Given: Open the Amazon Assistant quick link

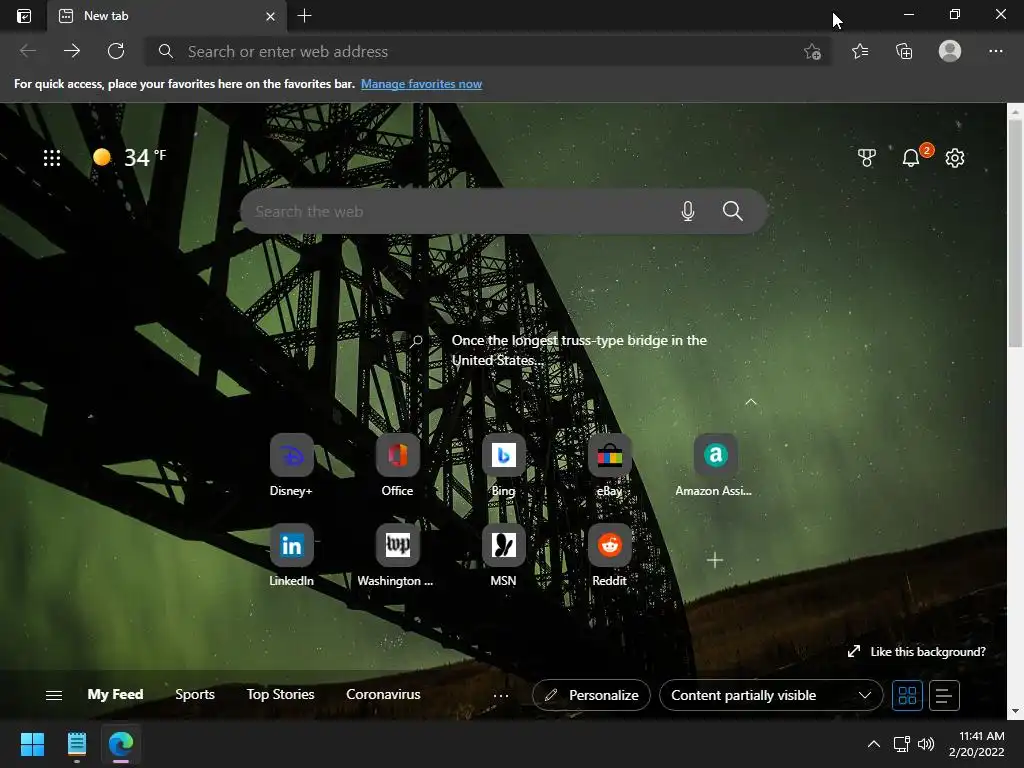Looking at the screenshot, I should (x=714, y=465).
